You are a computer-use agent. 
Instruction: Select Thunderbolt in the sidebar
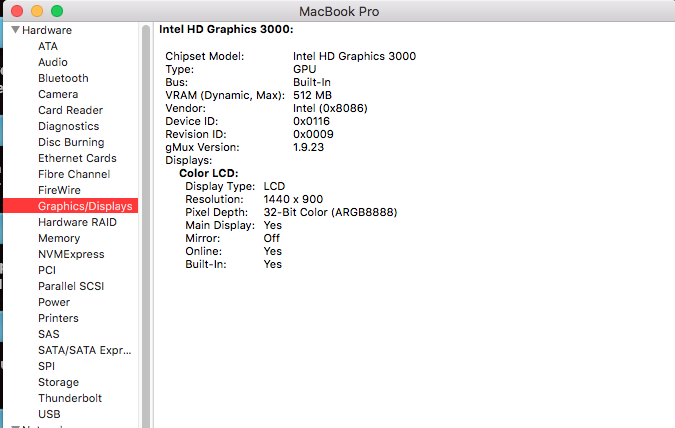tap(70, 398)
